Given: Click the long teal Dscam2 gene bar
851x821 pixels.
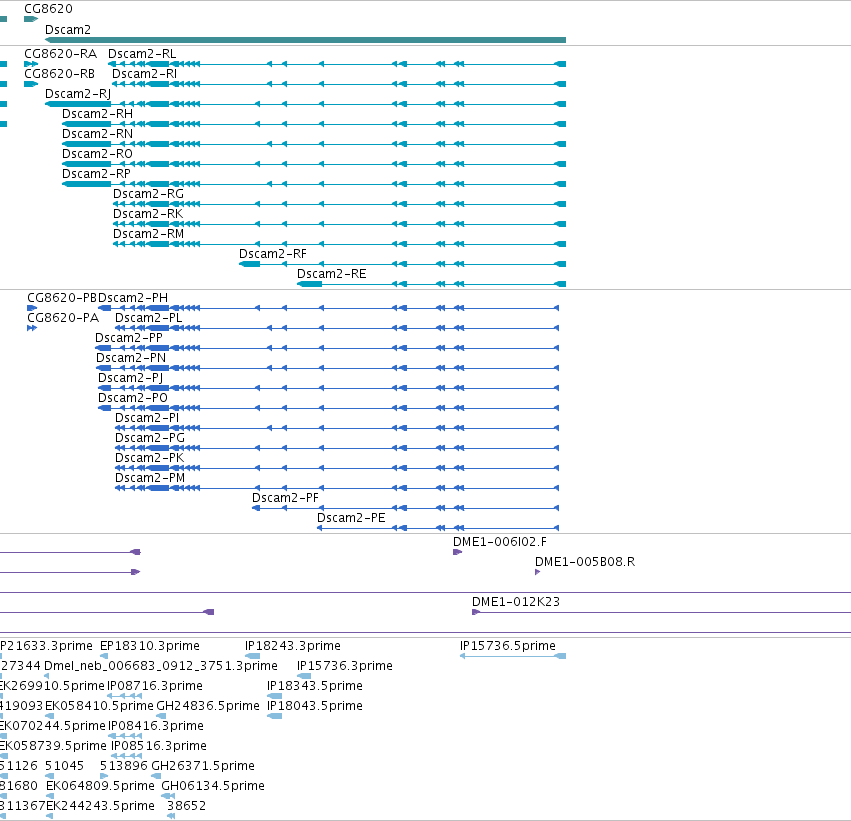Looking at the screenshot, I should 306,40.
